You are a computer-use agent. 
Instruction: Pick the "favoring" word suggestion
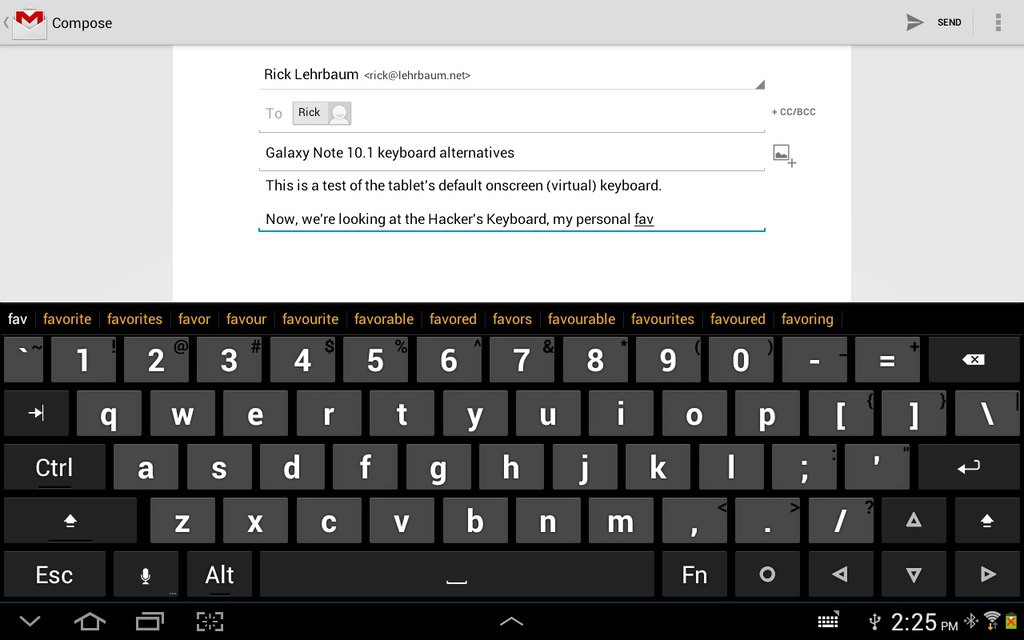[x=807, y=319]
